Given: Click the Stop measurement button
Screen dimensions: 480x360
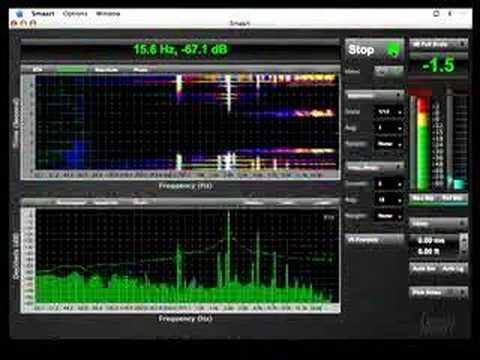Looking at the screenshot, I should pos(374,50).
